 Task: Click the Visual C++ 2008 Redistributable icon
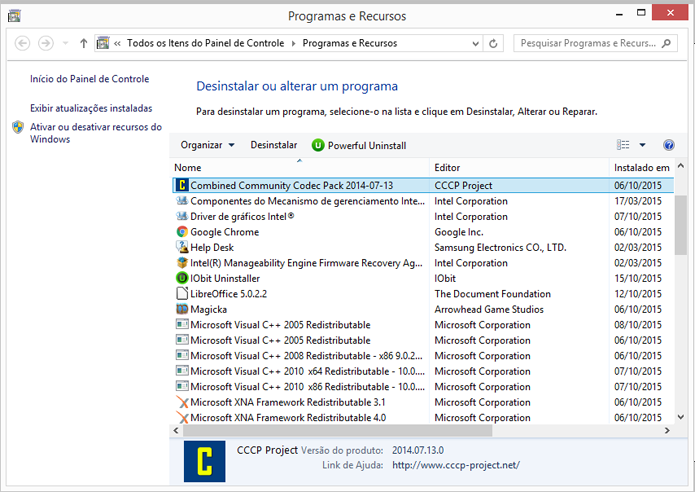(182, 355)
